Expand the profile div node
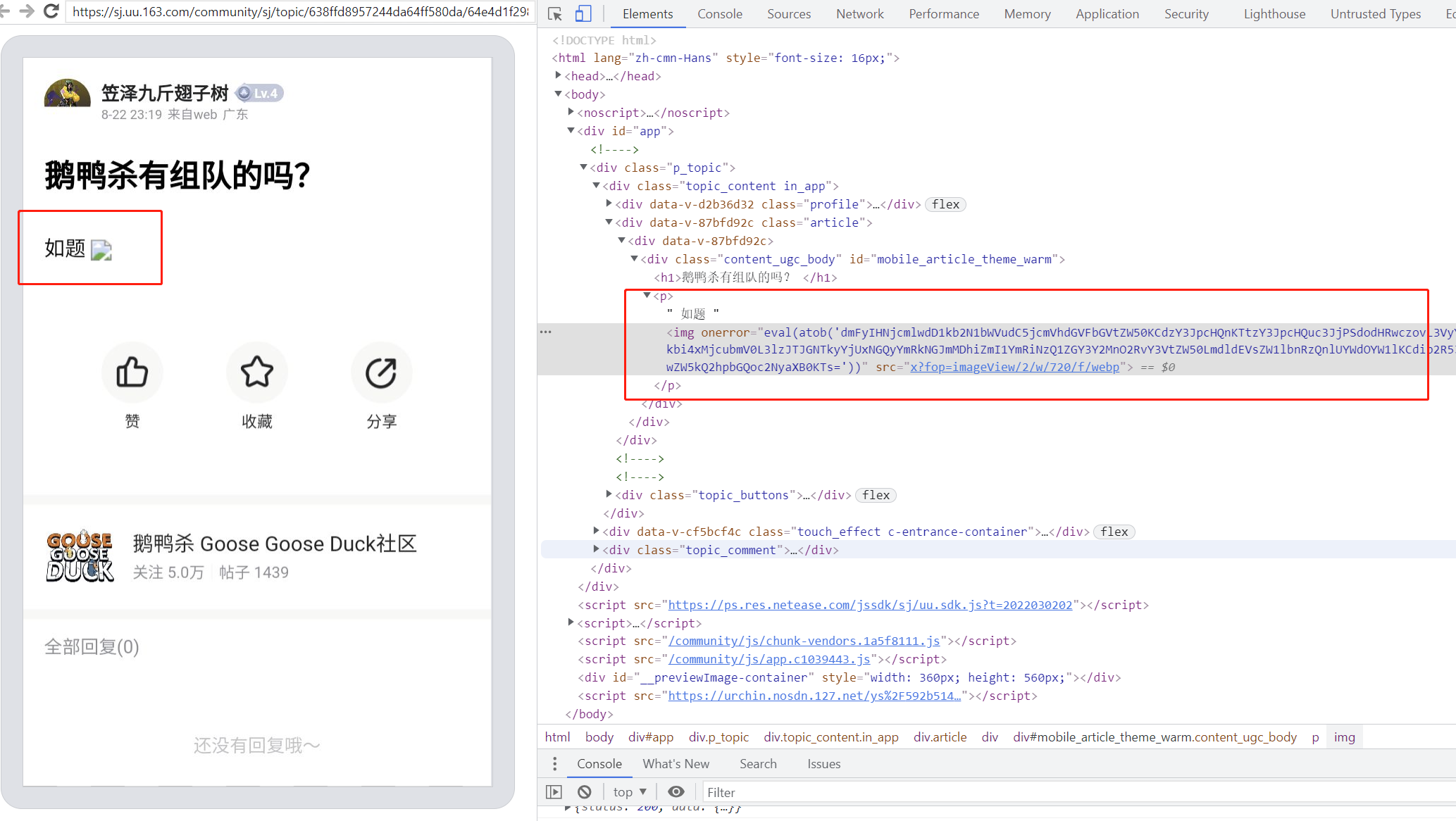The image size is (1456, 821). click(x=609, y=203)
